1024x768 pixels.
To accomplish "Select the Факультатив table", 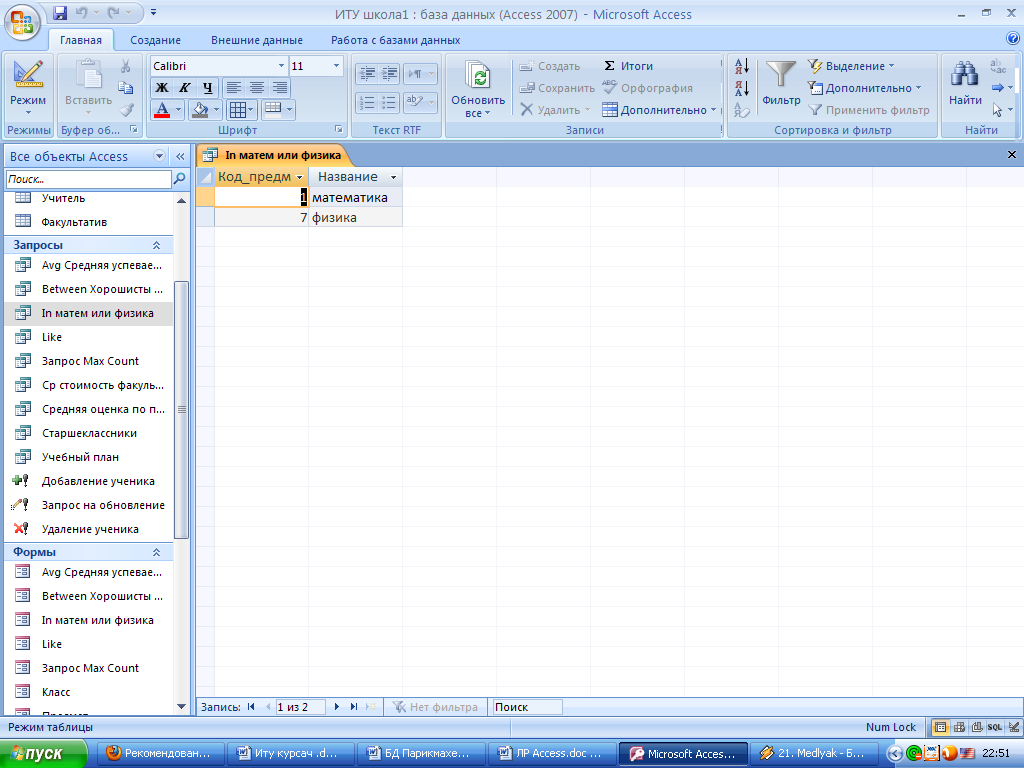I will pyautogui.click(x=89, y=222).
